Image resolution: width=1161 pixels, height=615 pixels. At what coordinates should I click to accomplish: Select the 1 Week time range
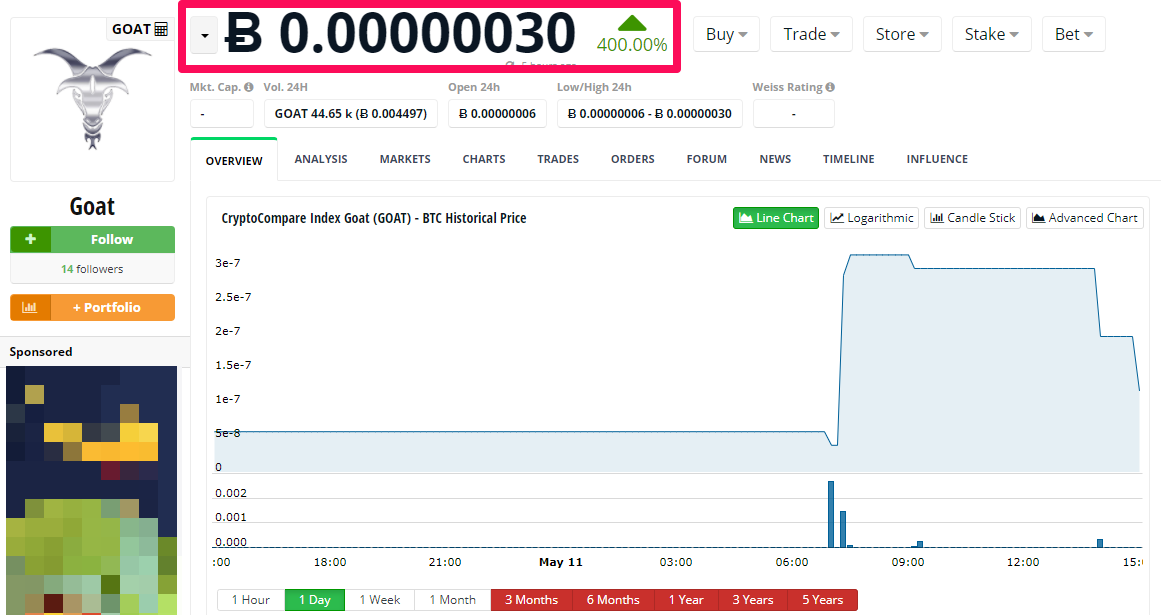click(380, 599)
